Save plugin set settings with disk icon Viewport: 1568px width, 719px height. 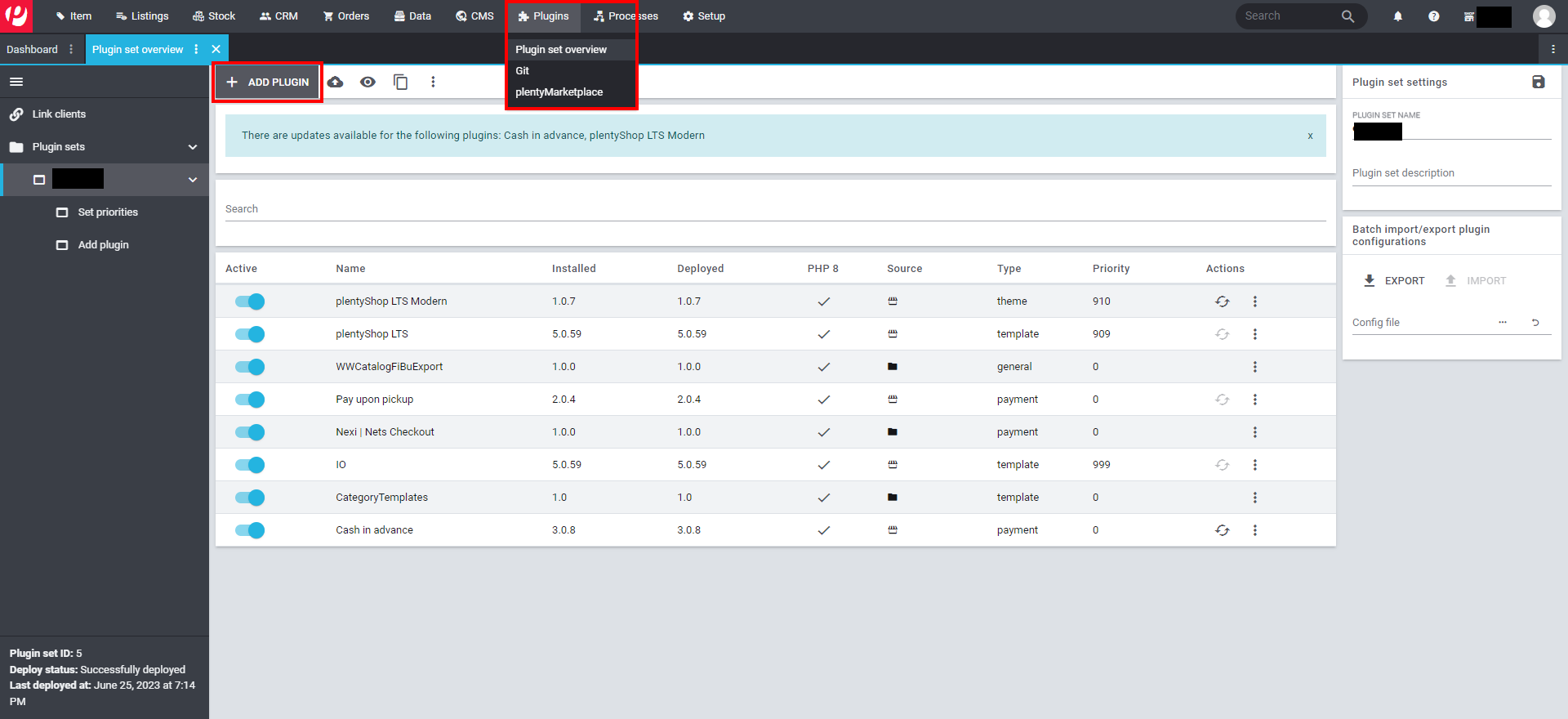pyautogui.click(x=1538, y=82)
